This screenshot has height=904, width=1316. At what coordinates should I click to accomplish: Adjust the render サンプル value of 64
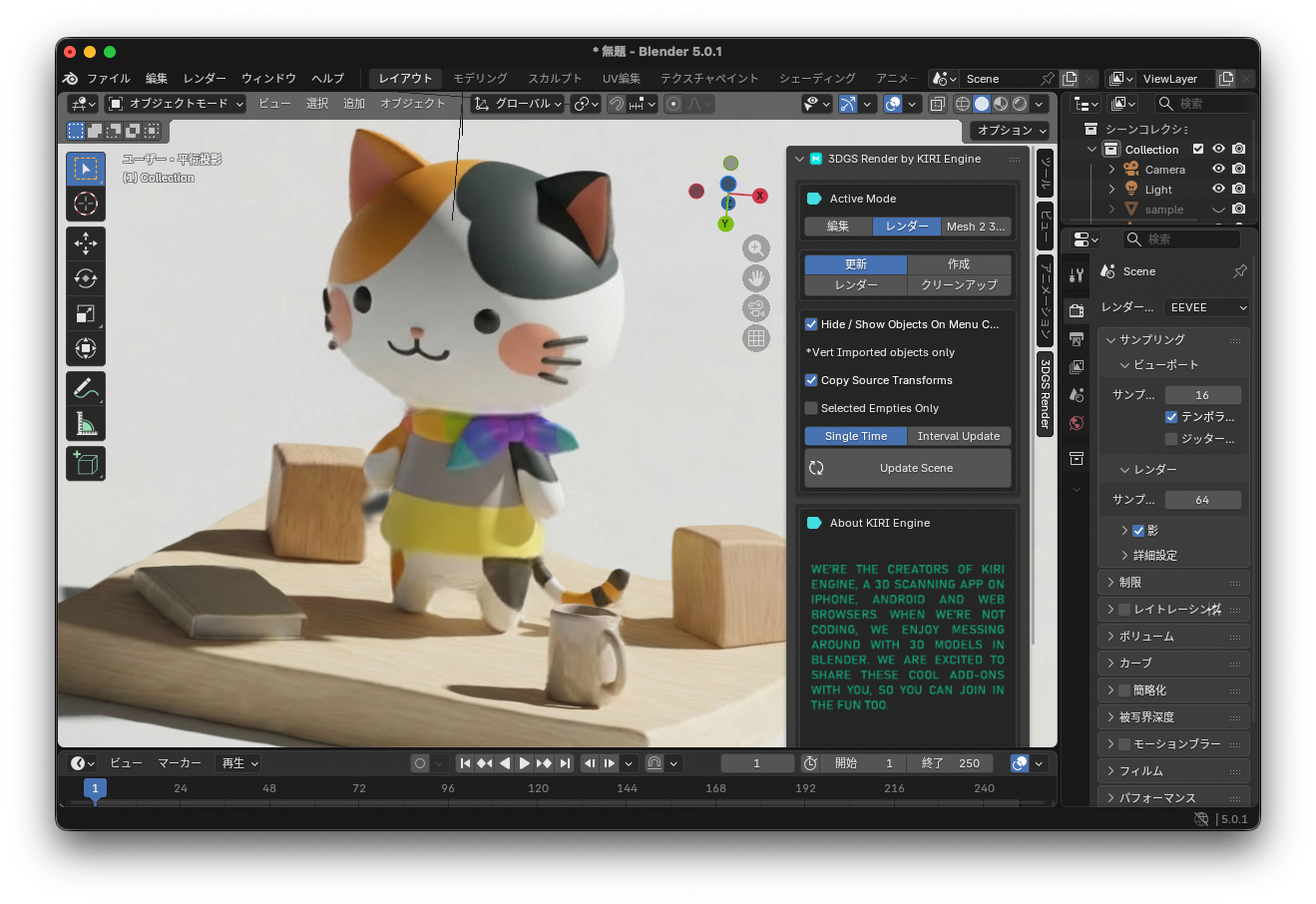click(1203, 499)
